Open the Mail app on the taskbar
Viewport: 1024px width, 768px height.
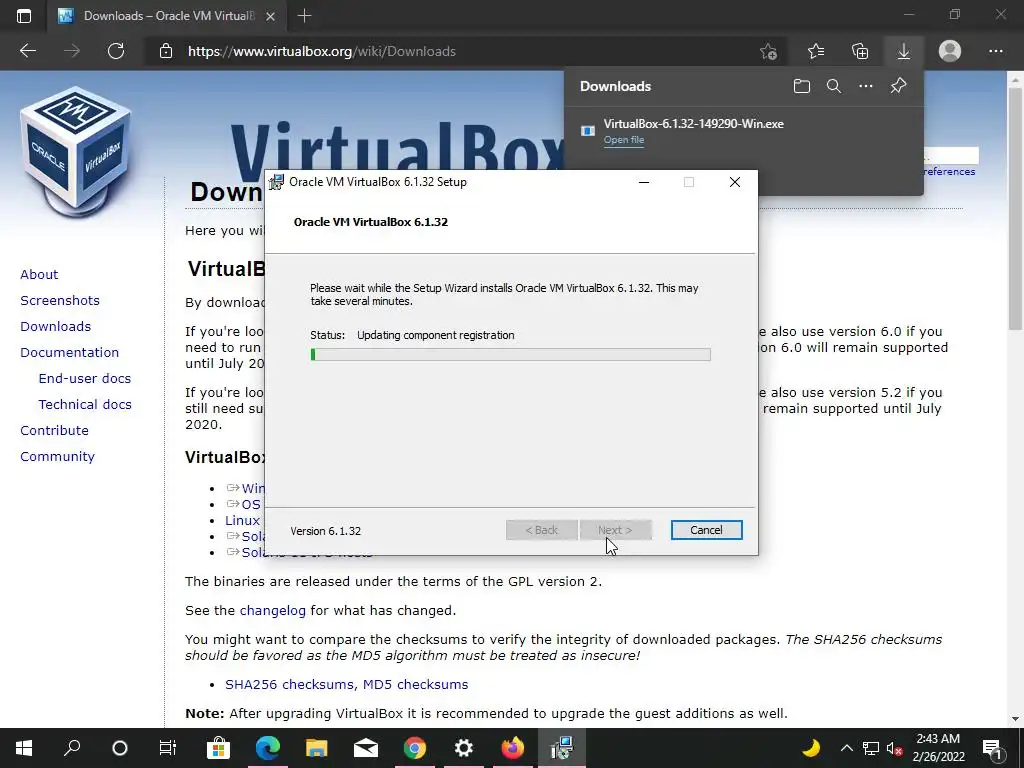click(366, 748)
